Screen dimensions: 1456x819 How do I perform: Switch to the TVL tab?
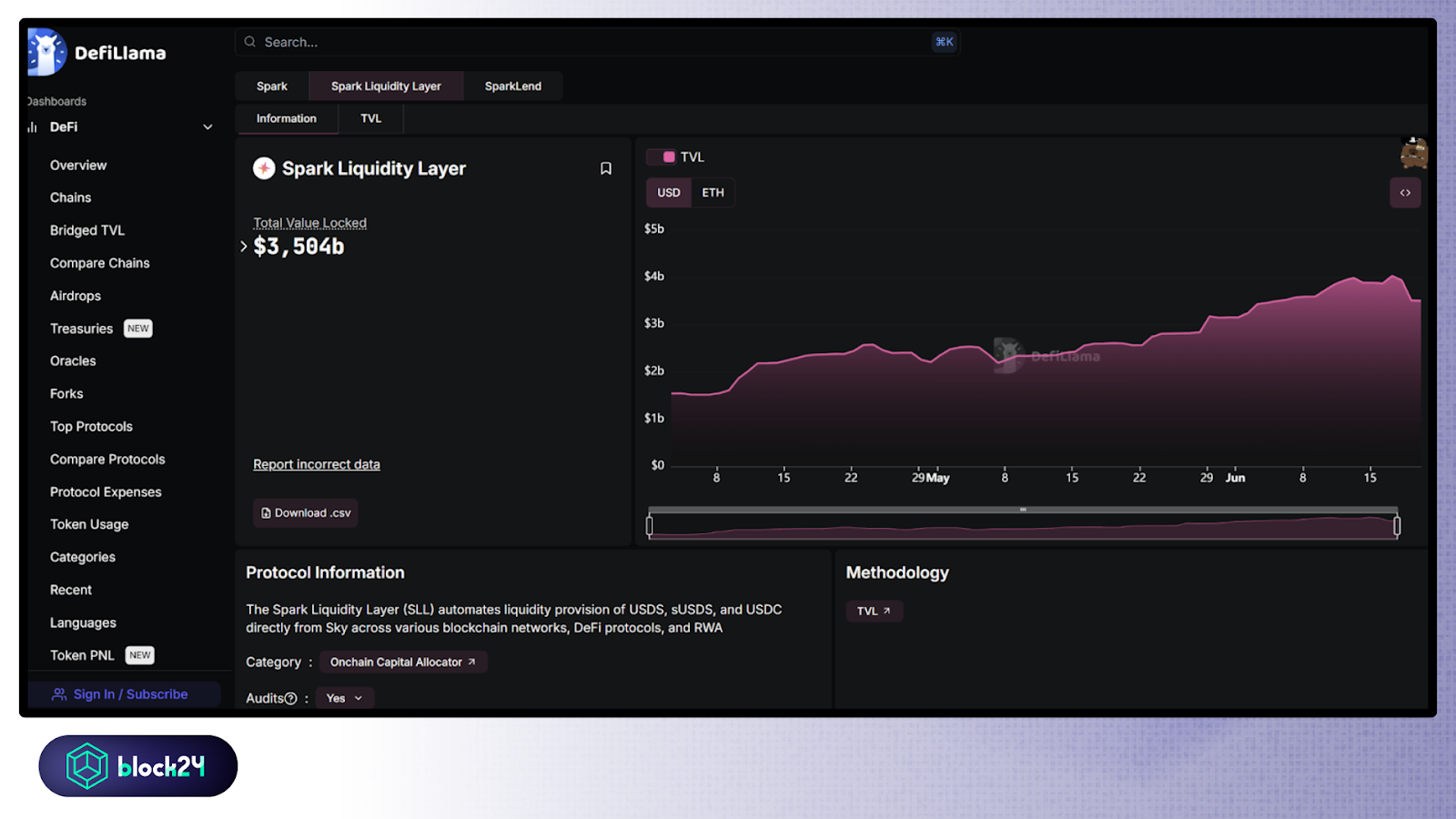pyautogui.click(x=371, y=119)
